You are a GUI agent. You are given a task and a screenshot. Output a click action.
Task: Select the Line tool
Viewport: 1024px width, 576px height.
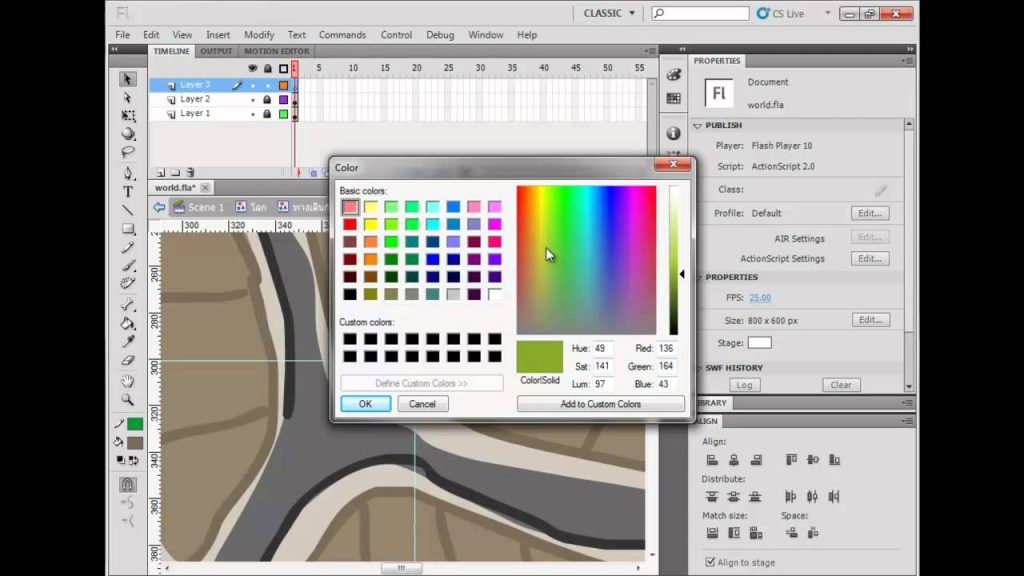(128, 210)
